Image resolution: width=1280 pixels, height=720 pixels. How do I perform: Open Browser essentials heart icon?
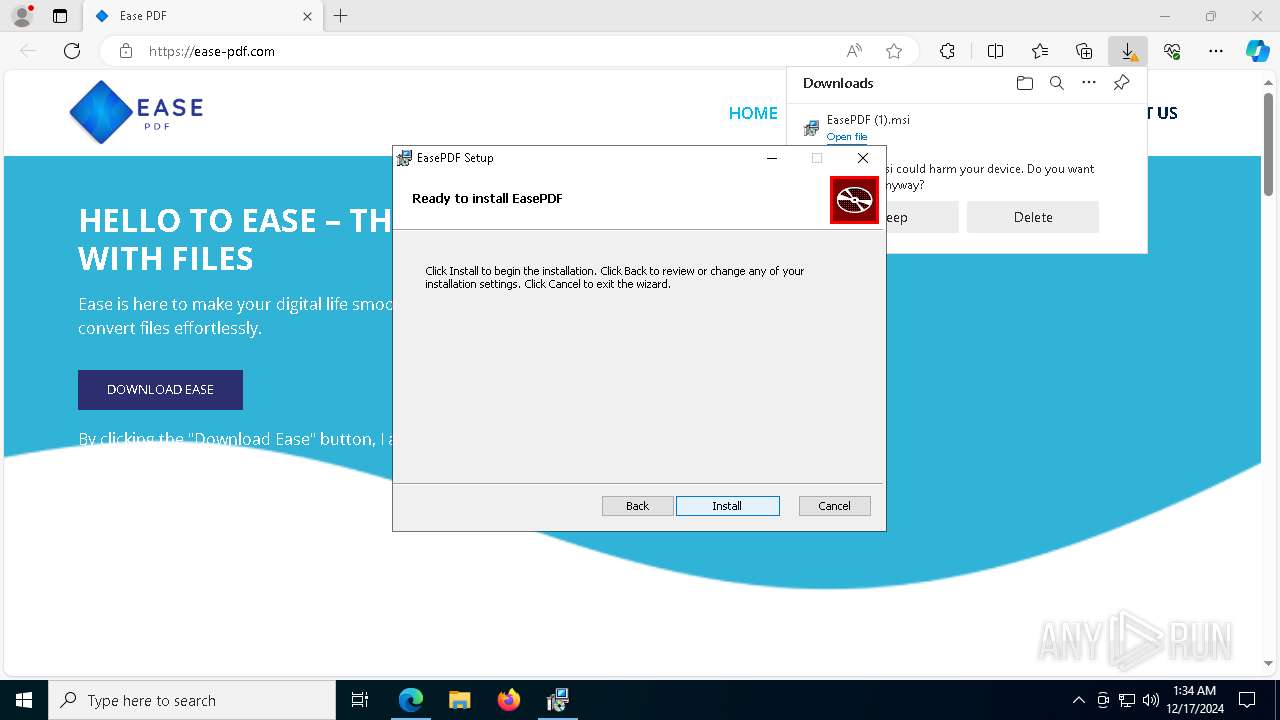point(1172,51)
